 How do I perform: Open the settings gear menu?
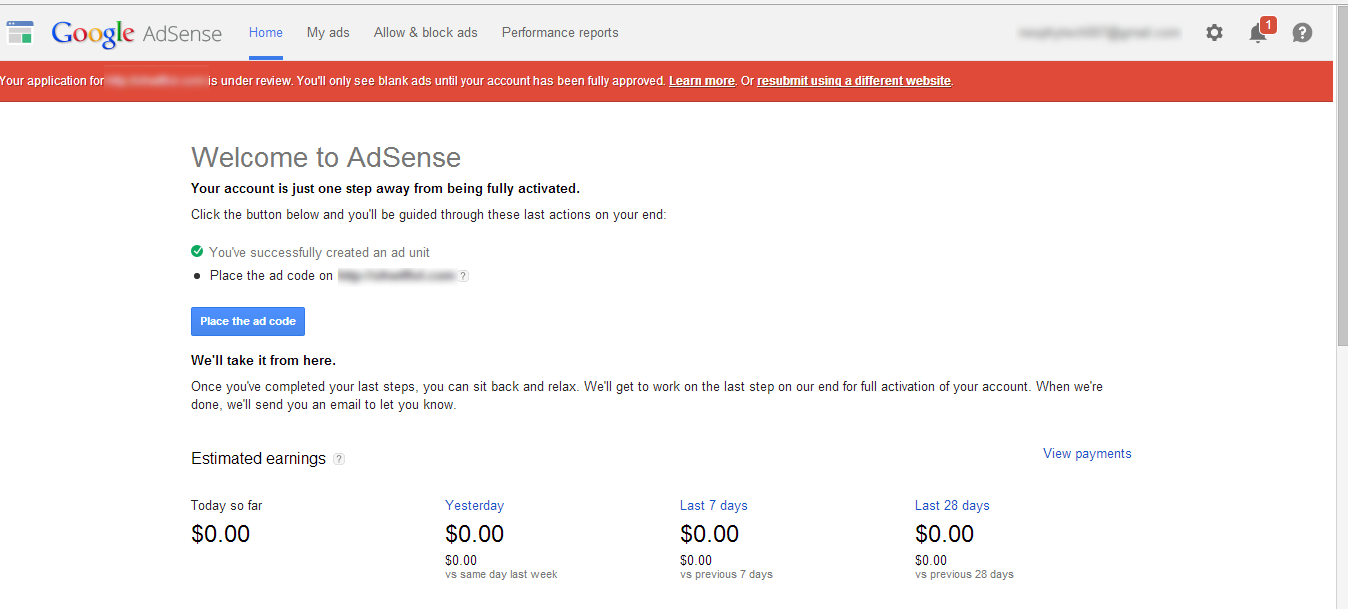(x=1214, y=33)
